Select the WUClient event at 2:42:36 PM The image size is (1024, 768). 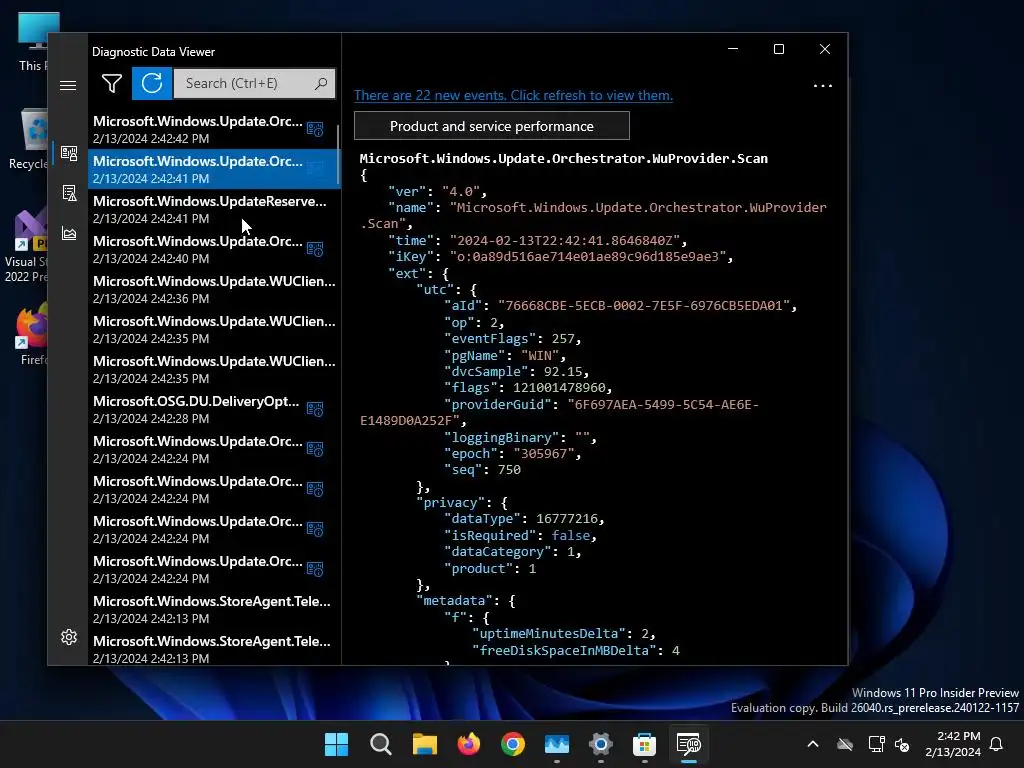pos(212,289)
